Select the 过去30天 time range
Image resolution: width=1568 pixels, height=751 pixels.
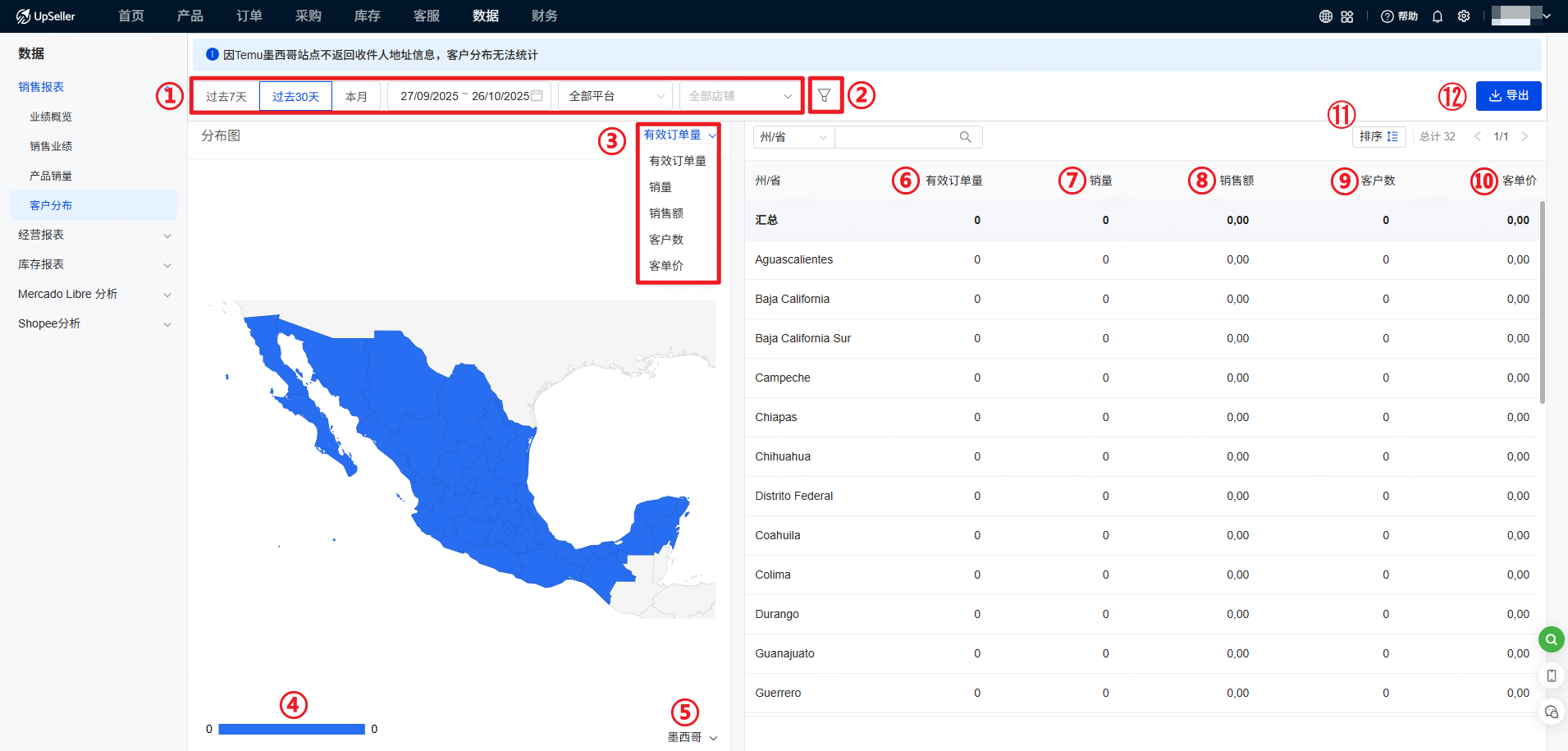[295, 97]
